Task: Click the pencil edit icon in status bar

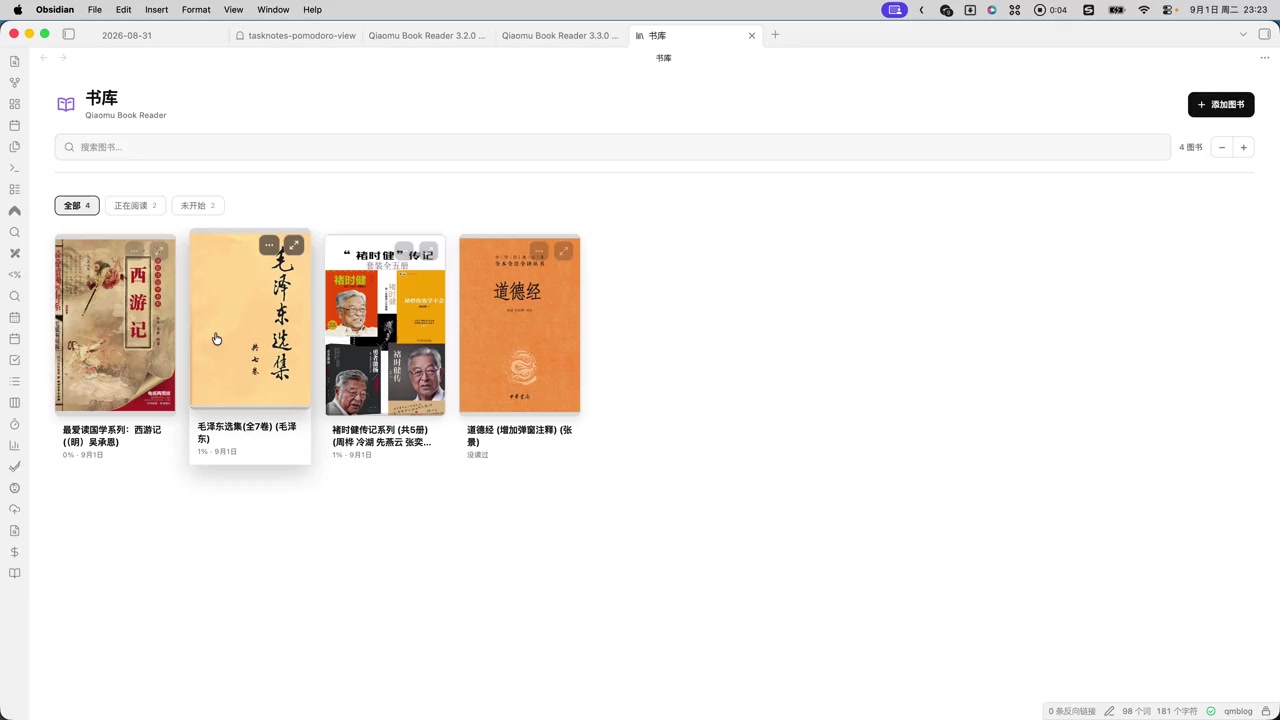Action: tap(1109, 711)
